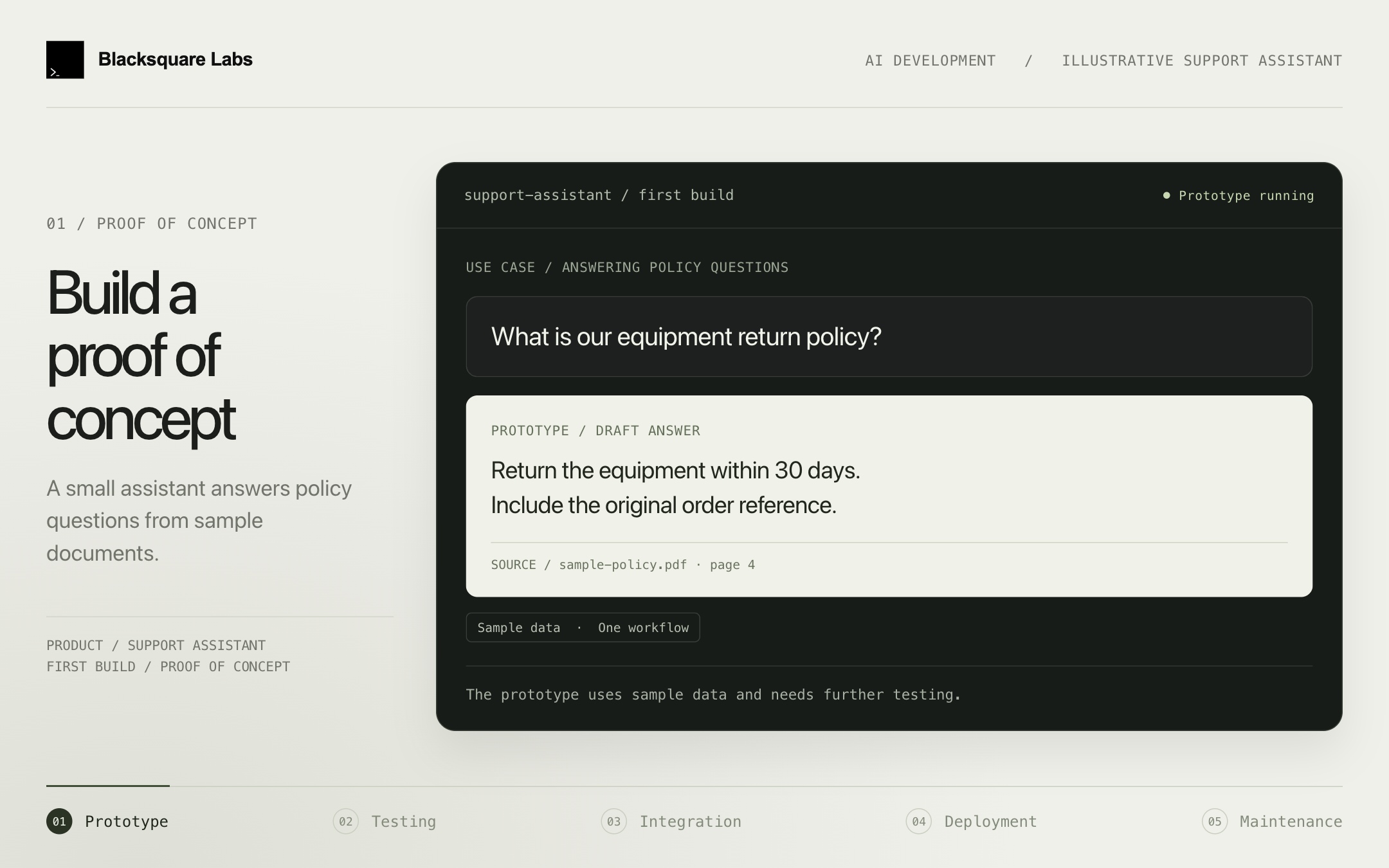
Task: Open the sample-policy.pdf page 4 source
Action: coord(622,565)
